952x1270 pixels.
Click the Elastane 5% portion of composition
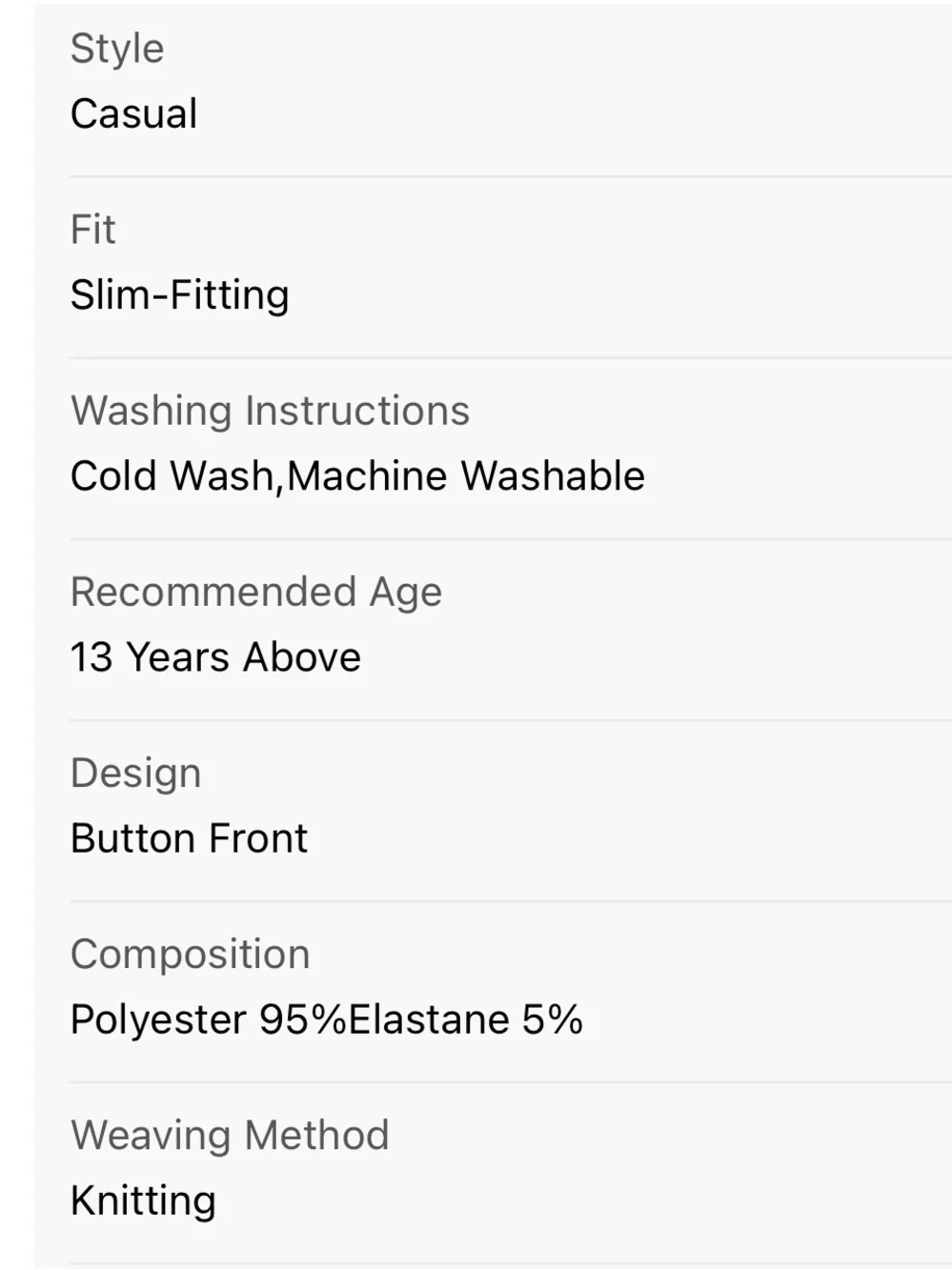pyautogui.click(x=466, y=1020)
